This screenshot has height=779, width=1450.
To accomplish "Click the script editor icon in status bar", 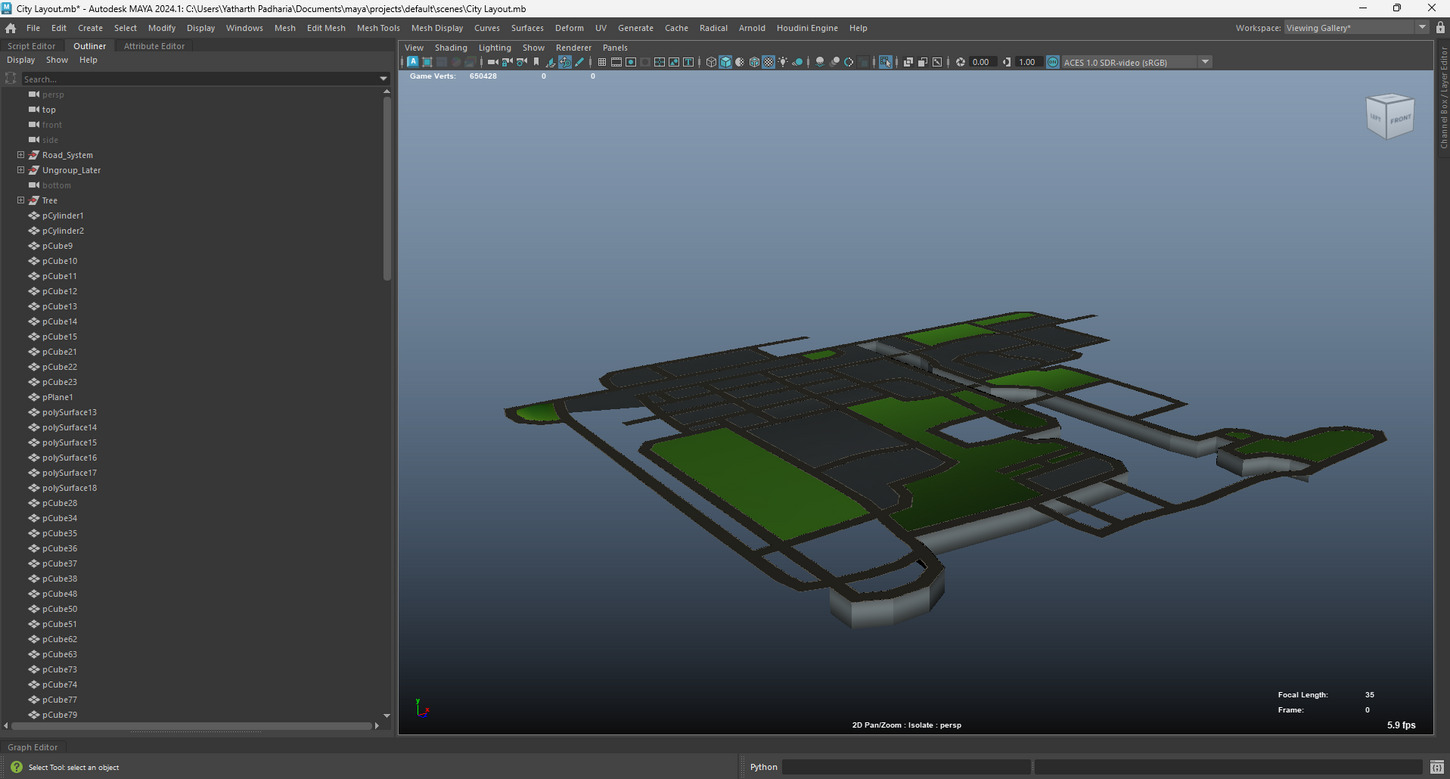I will pos(1435,767).
